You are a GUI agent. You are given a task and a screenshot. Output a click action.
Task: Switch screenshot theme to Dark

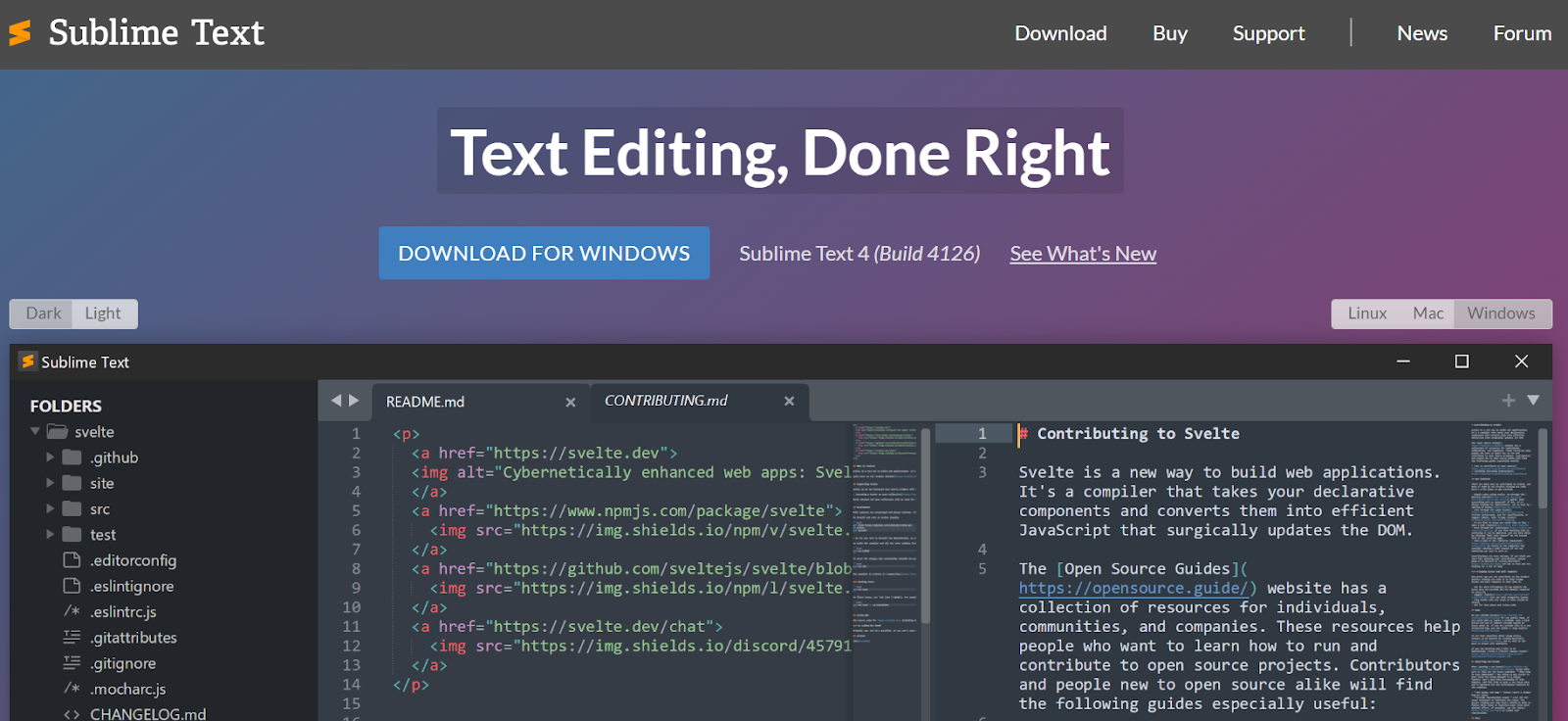pos(43,313)
